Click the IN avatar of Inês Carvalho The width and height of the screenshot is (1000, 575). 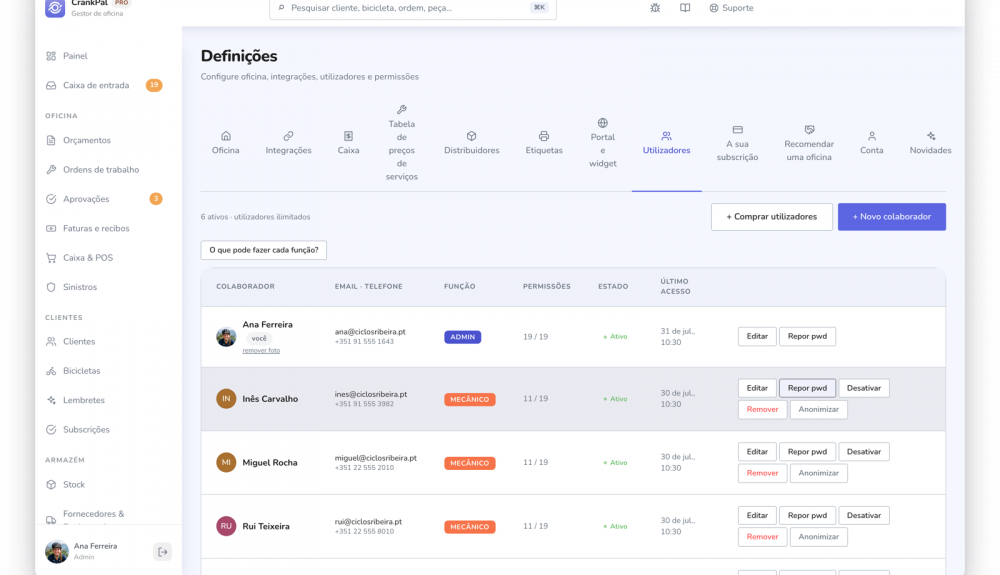click(226, 399)
